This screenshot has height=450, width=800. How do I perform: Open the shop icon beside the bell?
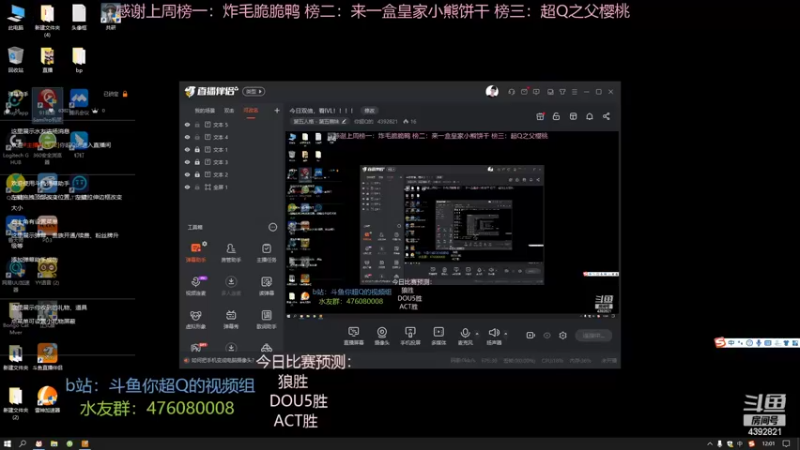573,116
